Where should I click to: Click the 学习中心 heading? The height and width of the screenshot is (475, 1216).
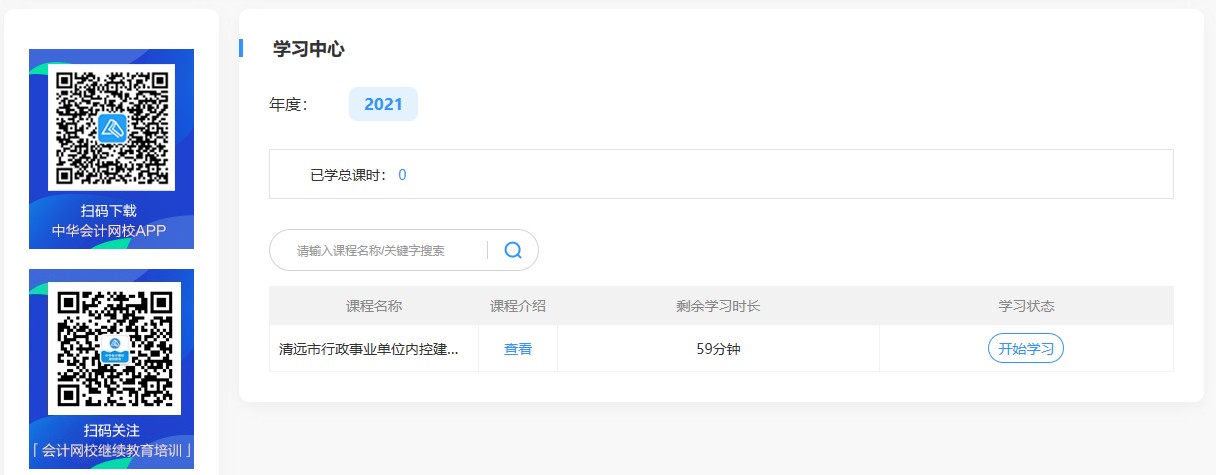309,49
